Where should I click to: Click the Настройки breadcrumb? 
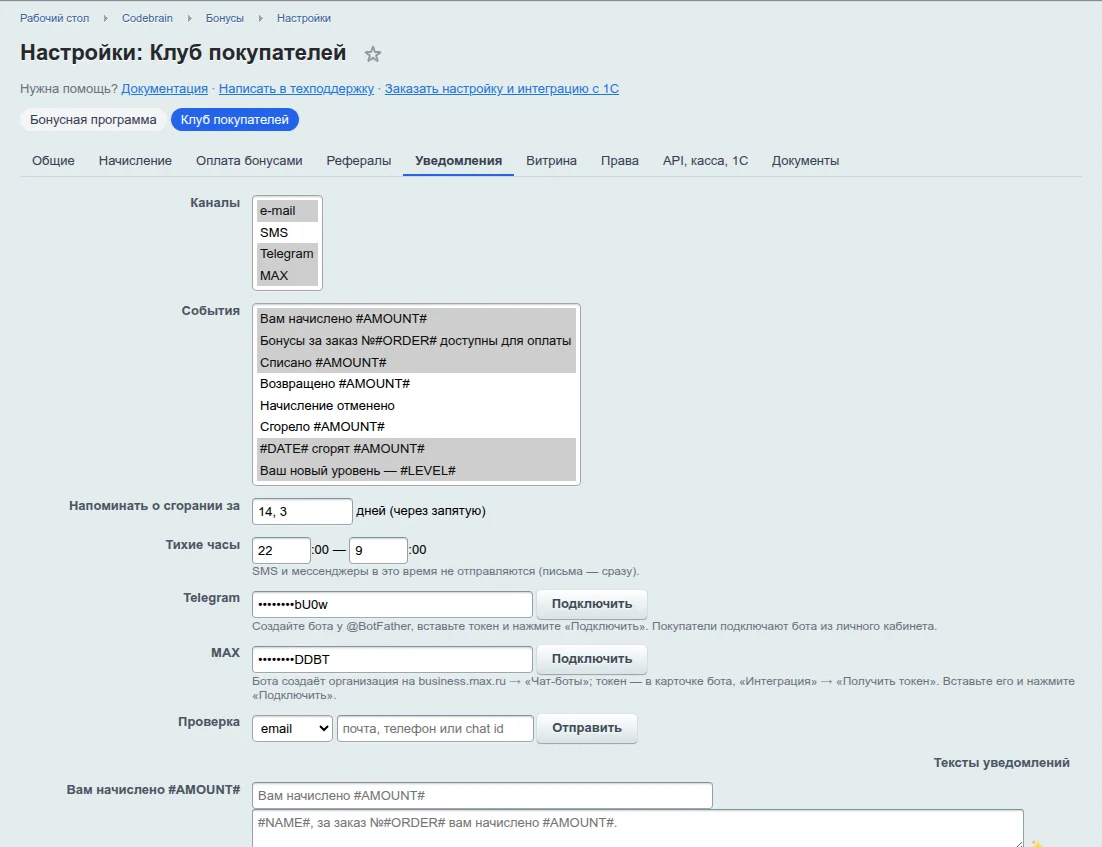[304, 18]
